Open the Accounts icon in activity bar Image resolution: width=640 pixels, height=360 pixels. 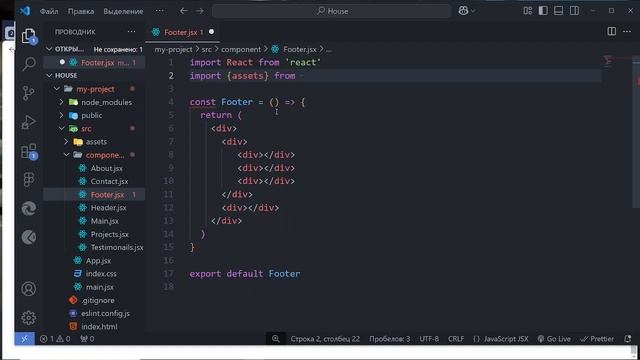(29, 289)
